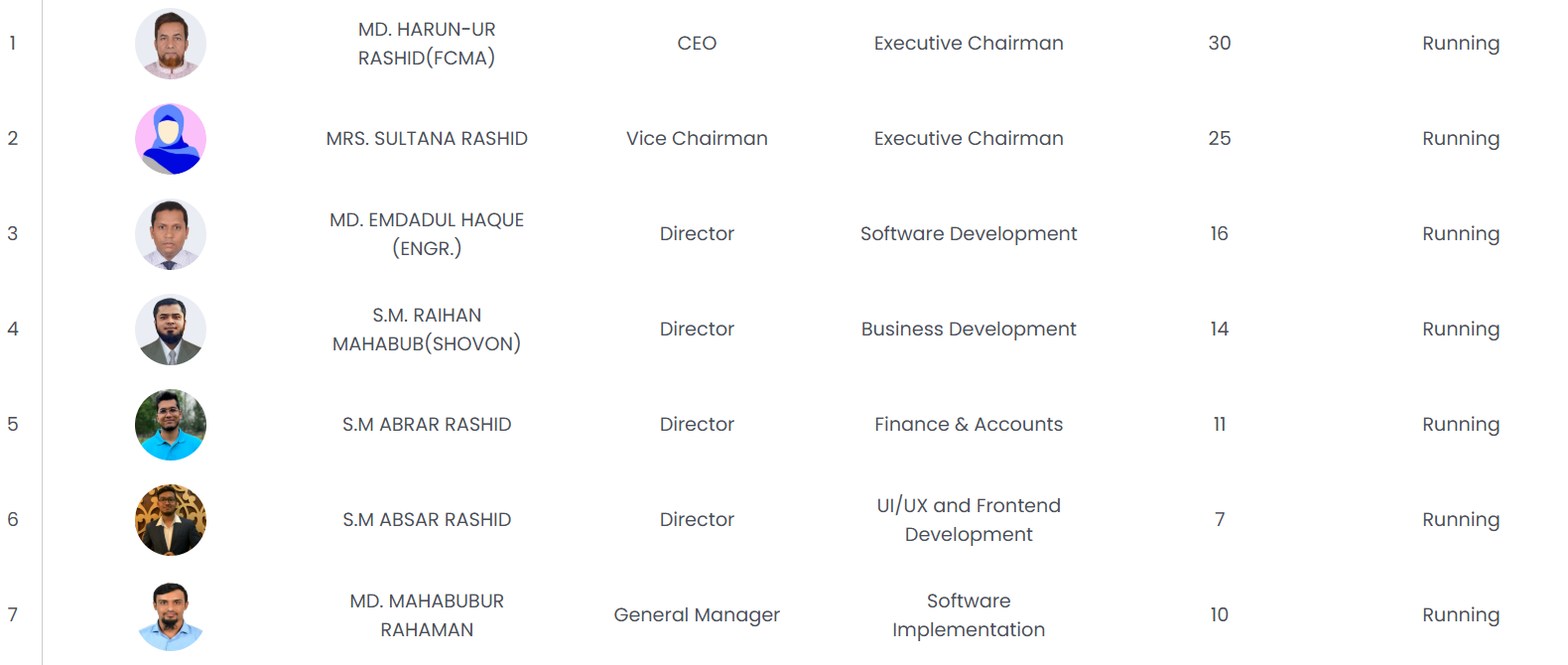The height and width of the screenshot is (665, 1568).
Task: Click the Vice Chairman designation cell
Action: coord(697,139)
